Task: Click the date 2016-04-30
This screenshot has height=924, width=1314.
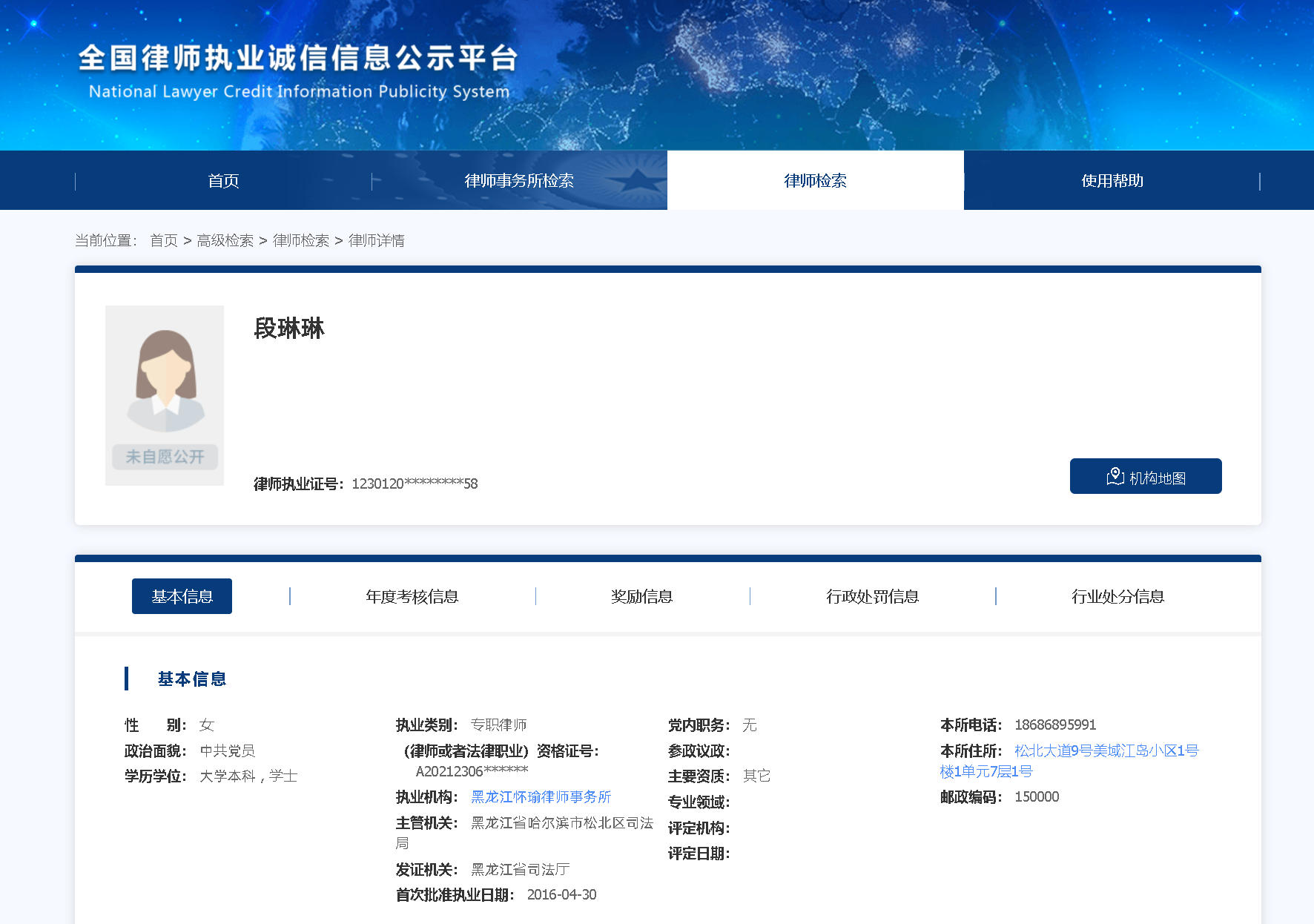Action: tap(561, 894)
